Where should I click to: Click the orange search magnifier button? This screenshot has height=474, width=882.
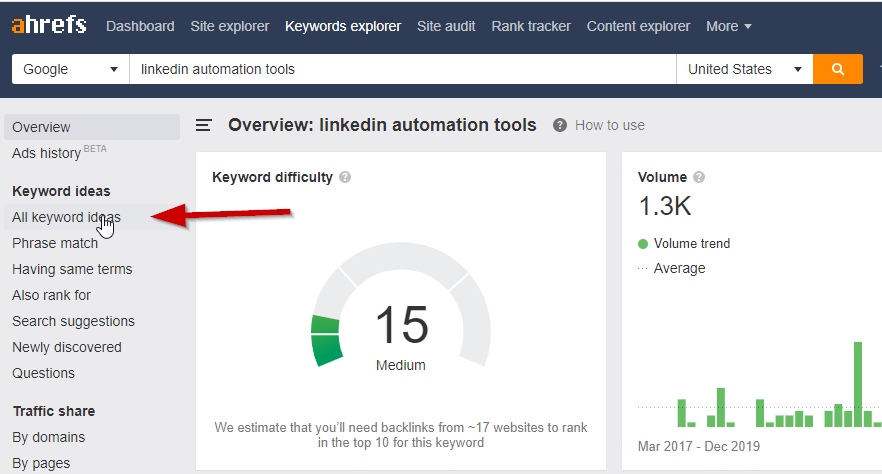tap(838, 69)
